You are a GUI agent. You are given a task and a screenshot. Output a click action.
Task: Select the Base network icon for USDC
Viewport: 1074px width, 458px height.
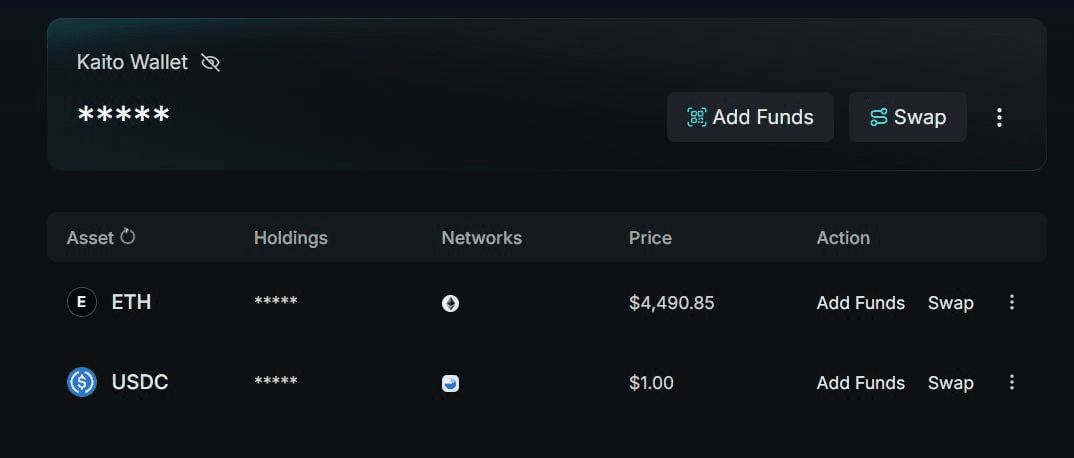click(450, 383)
